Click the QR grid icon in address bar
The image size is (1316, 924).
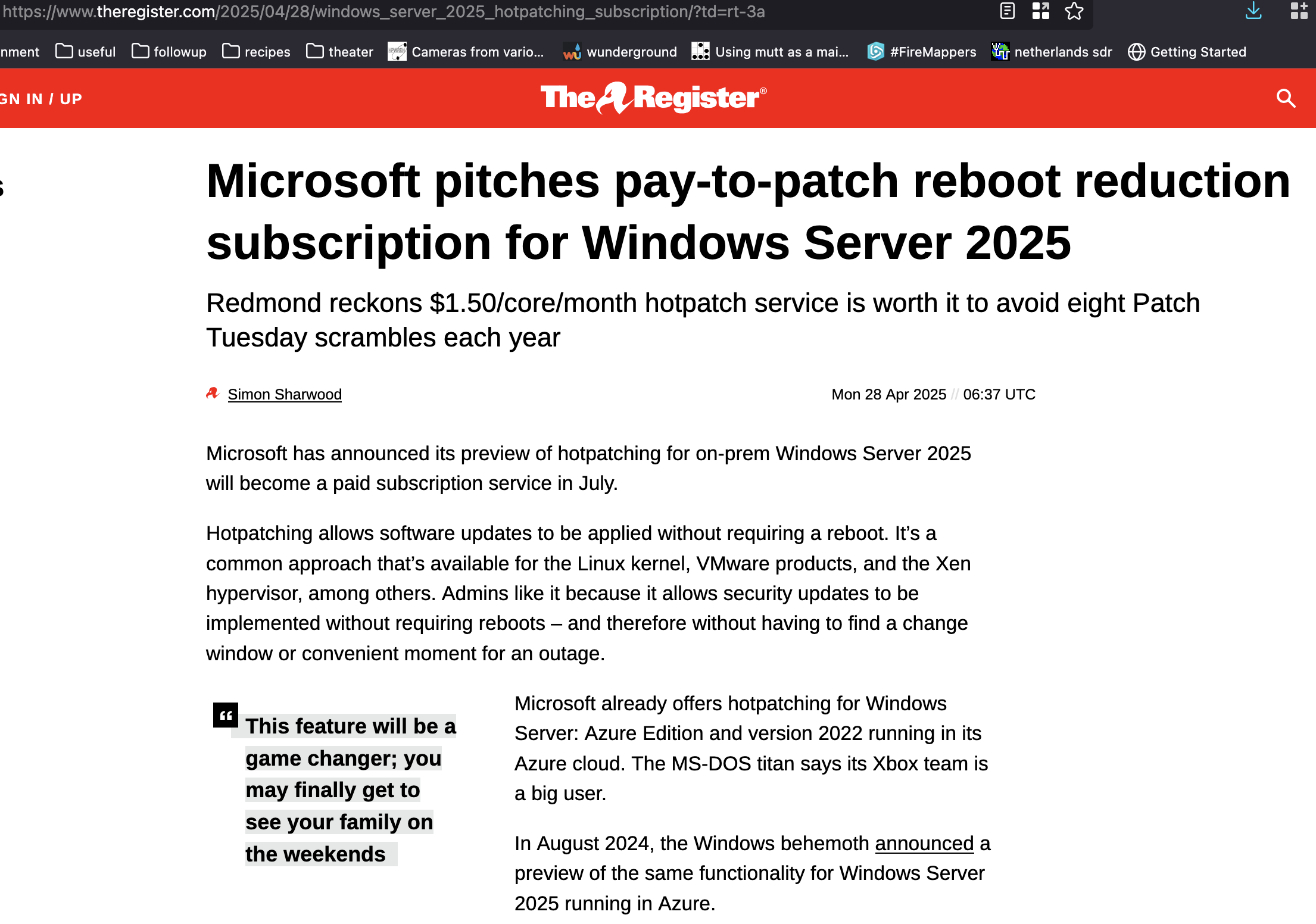(x=1040, y=11)
